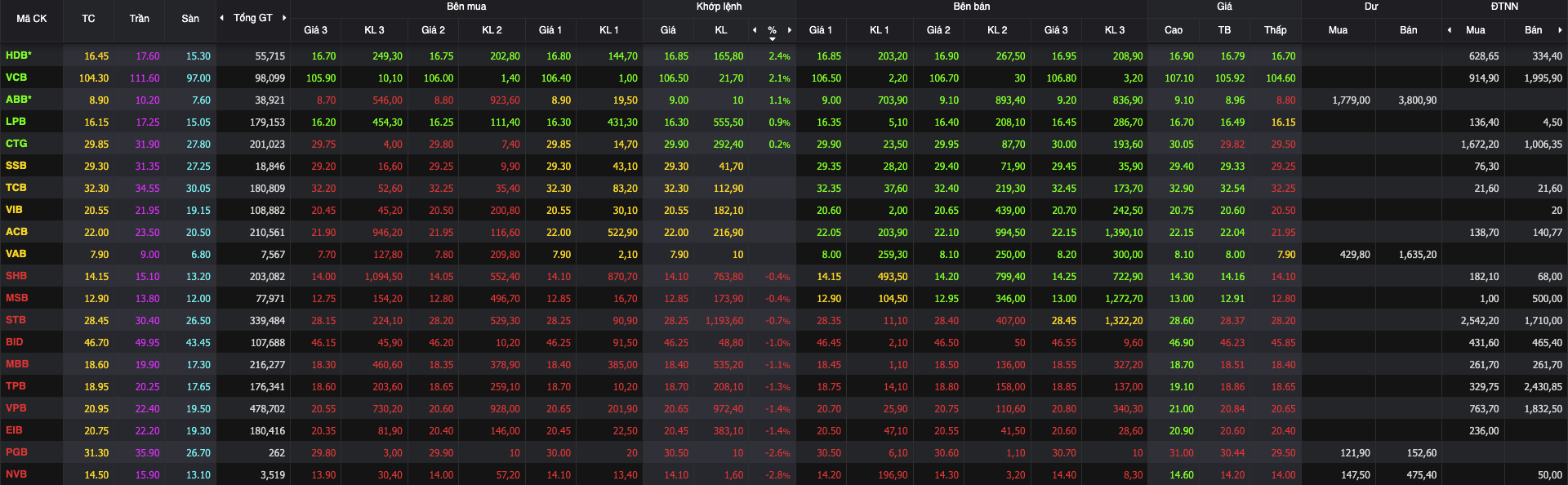The width and height of the screenshot is (1568, 485).
Task: Click the Cao column header
Action: coord(1174,30)
